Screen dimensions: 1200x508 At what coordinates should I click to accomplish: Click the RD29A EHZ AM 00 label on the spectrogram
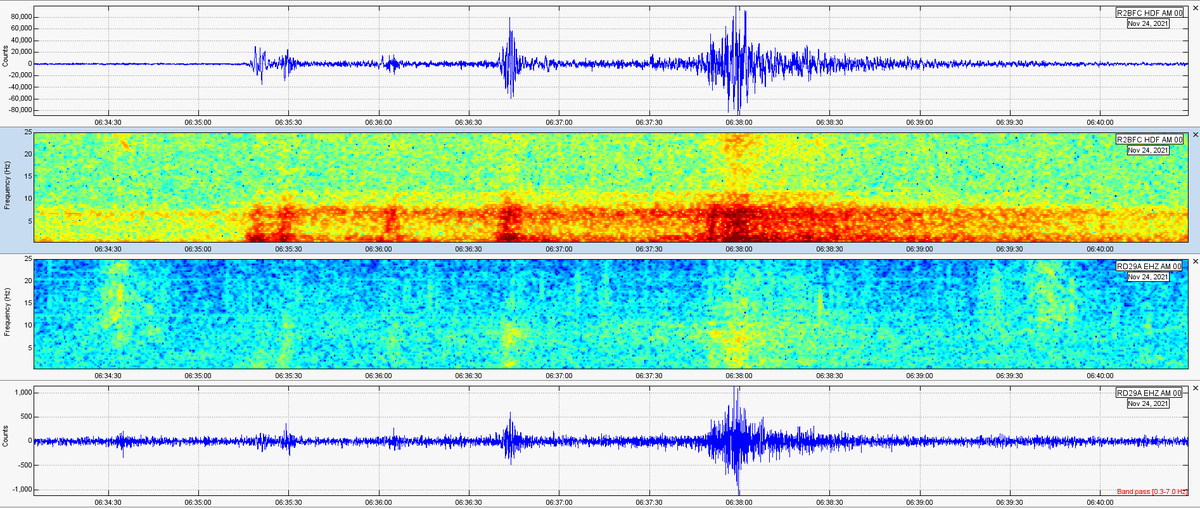[1150, 266]
